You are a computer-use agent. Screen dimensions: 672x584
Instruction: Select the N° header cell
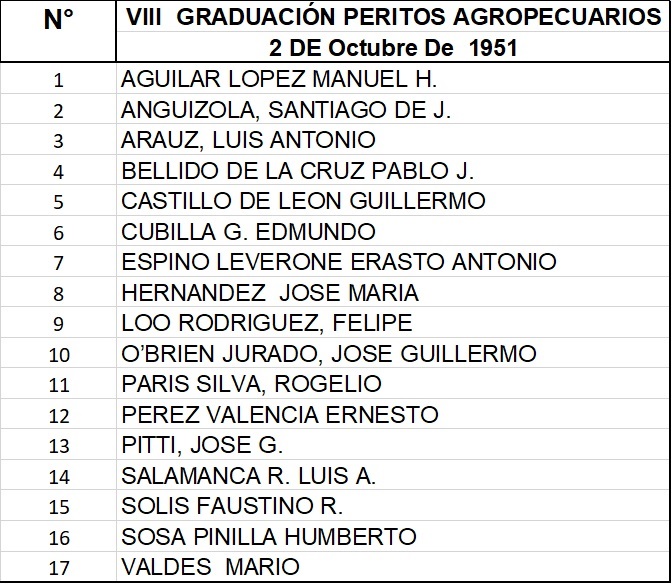[58, 31]
